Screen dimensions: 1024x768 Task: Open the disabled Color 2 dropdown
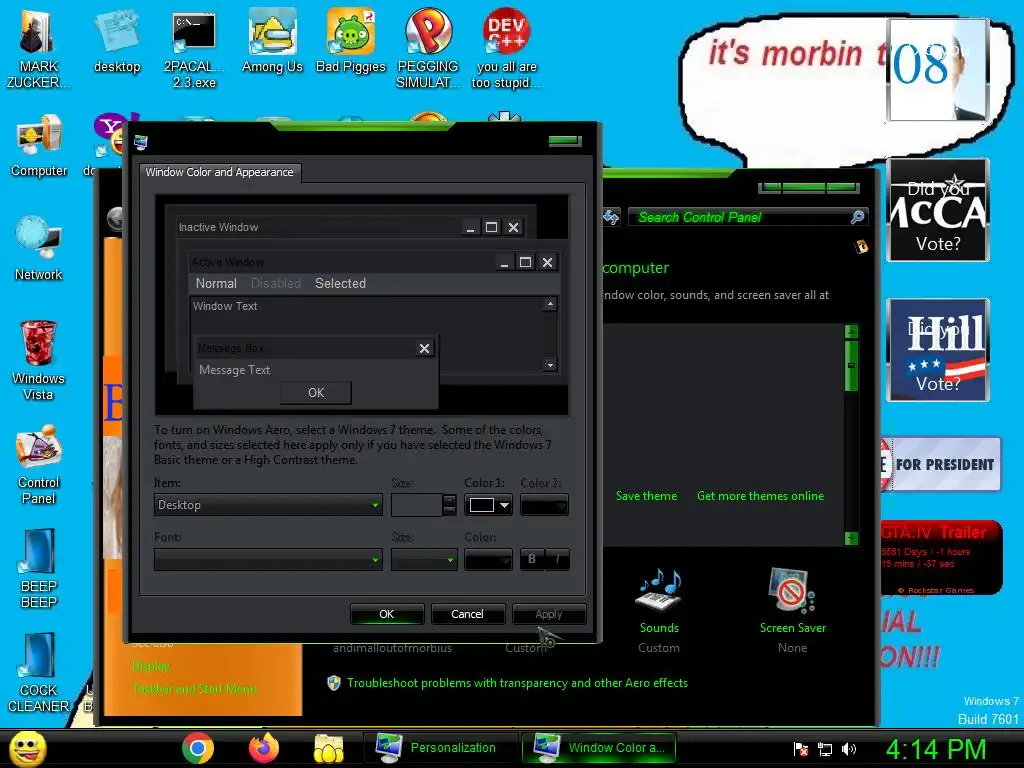(x=544, y=505)
